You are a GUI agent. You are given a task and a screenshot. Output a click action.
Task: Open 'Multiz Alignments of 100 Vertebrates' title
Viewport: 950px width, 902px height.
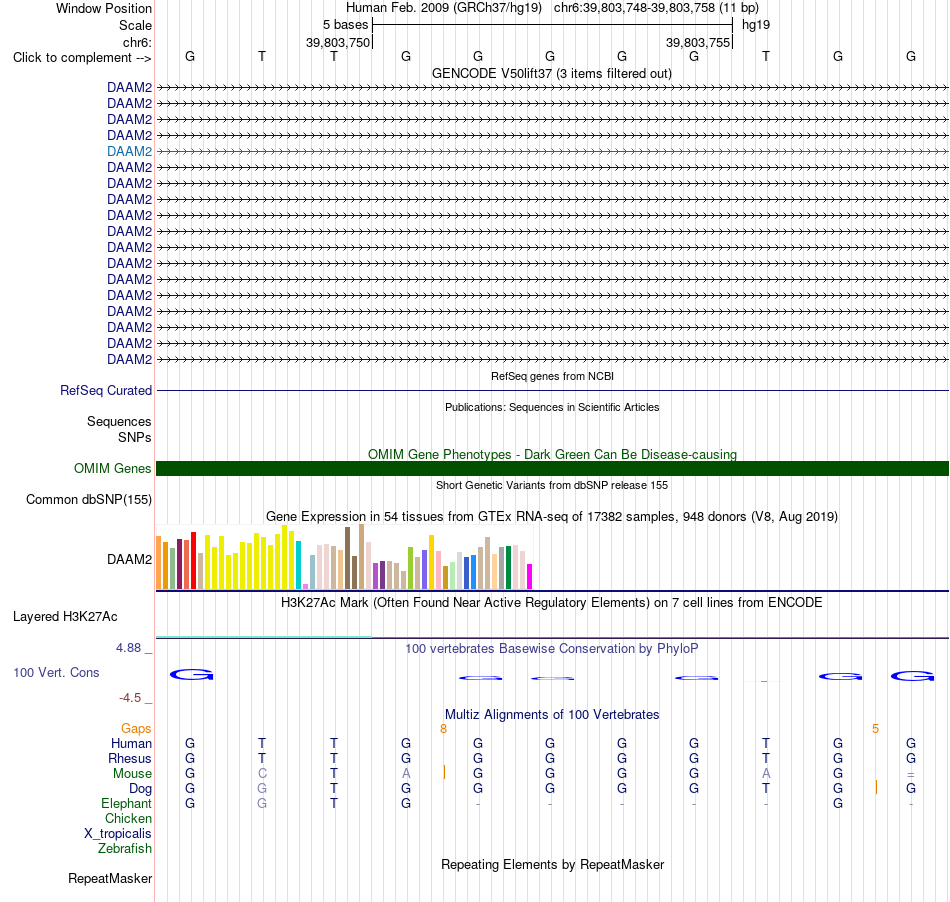[x=552, y=715]
